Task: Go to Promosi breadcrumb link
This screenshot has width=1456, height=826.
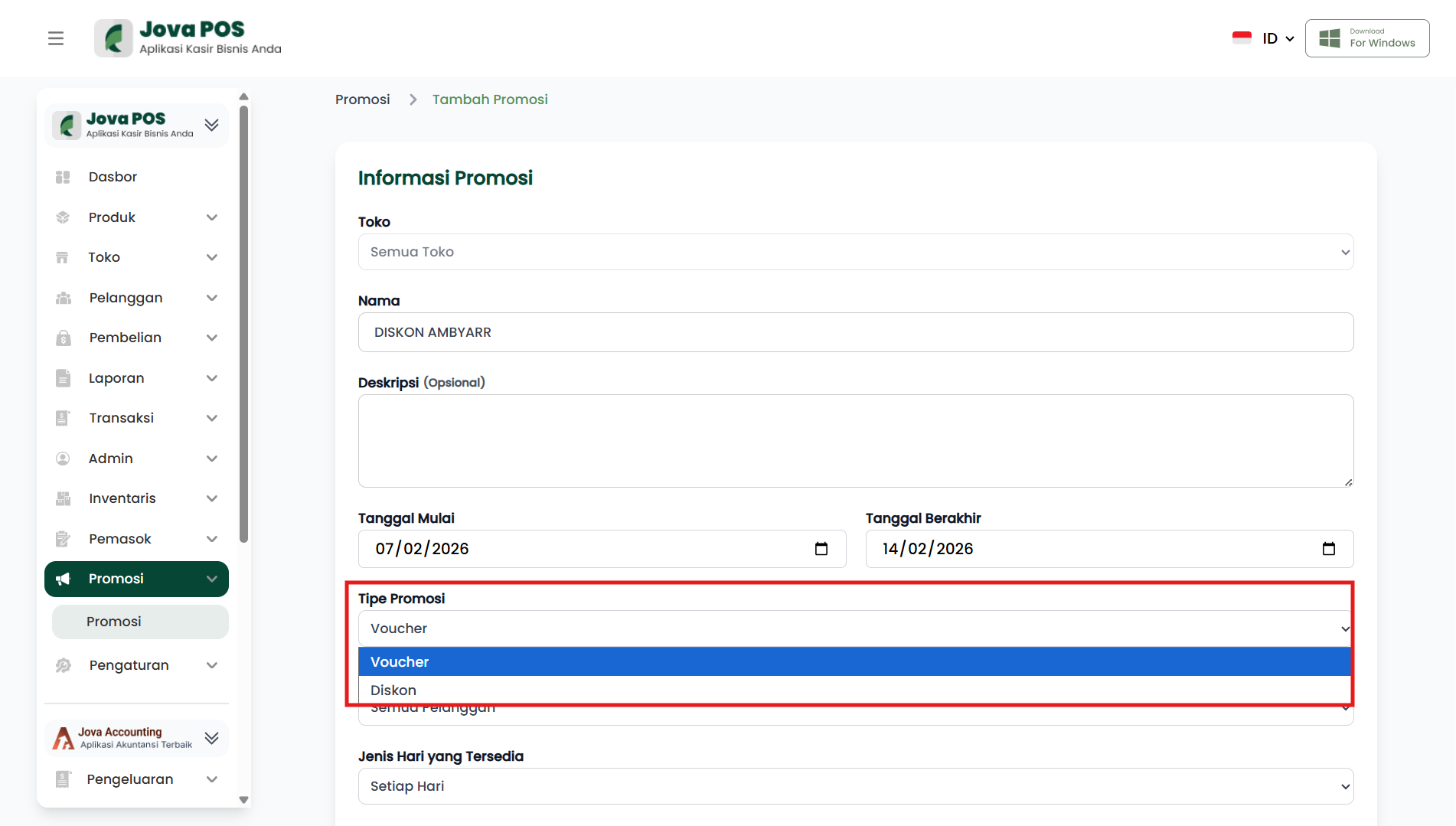Action: (362, 100)
